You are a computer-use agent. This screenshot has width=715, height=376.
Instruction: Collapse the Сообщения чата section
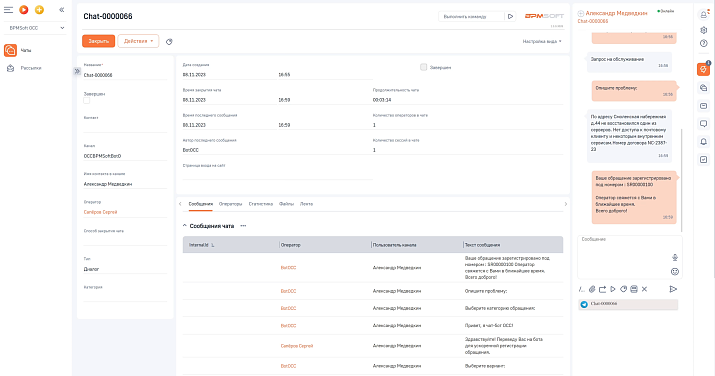coord(185,226)
